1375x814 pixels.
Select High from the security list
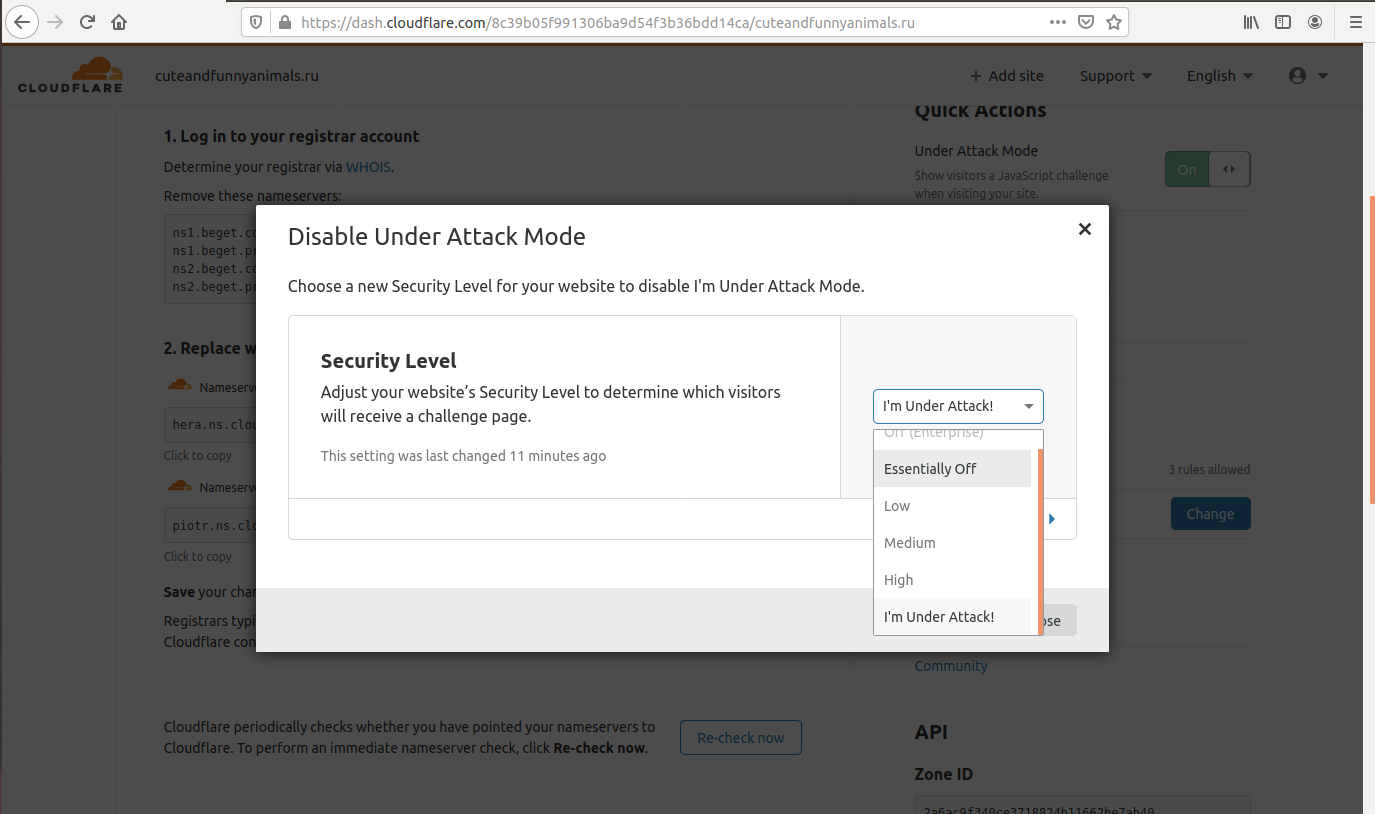click(x=899, y=580)
